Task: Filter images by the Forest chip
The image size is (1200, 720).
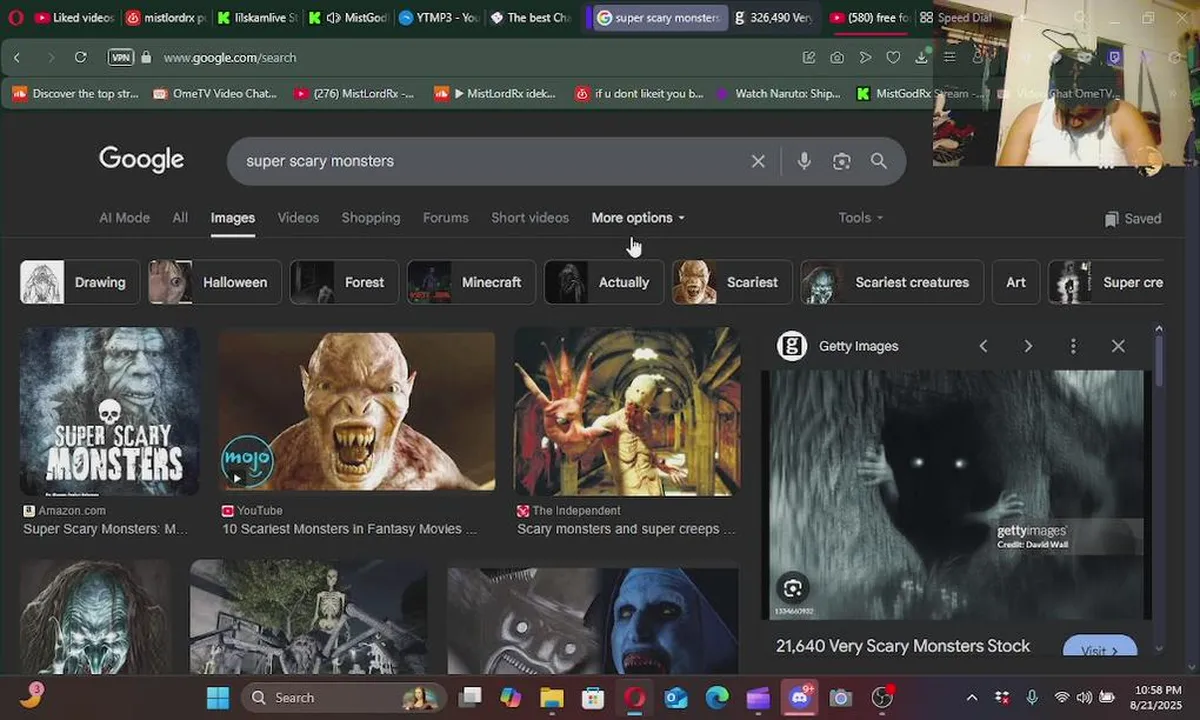Action: pos(344,282)
